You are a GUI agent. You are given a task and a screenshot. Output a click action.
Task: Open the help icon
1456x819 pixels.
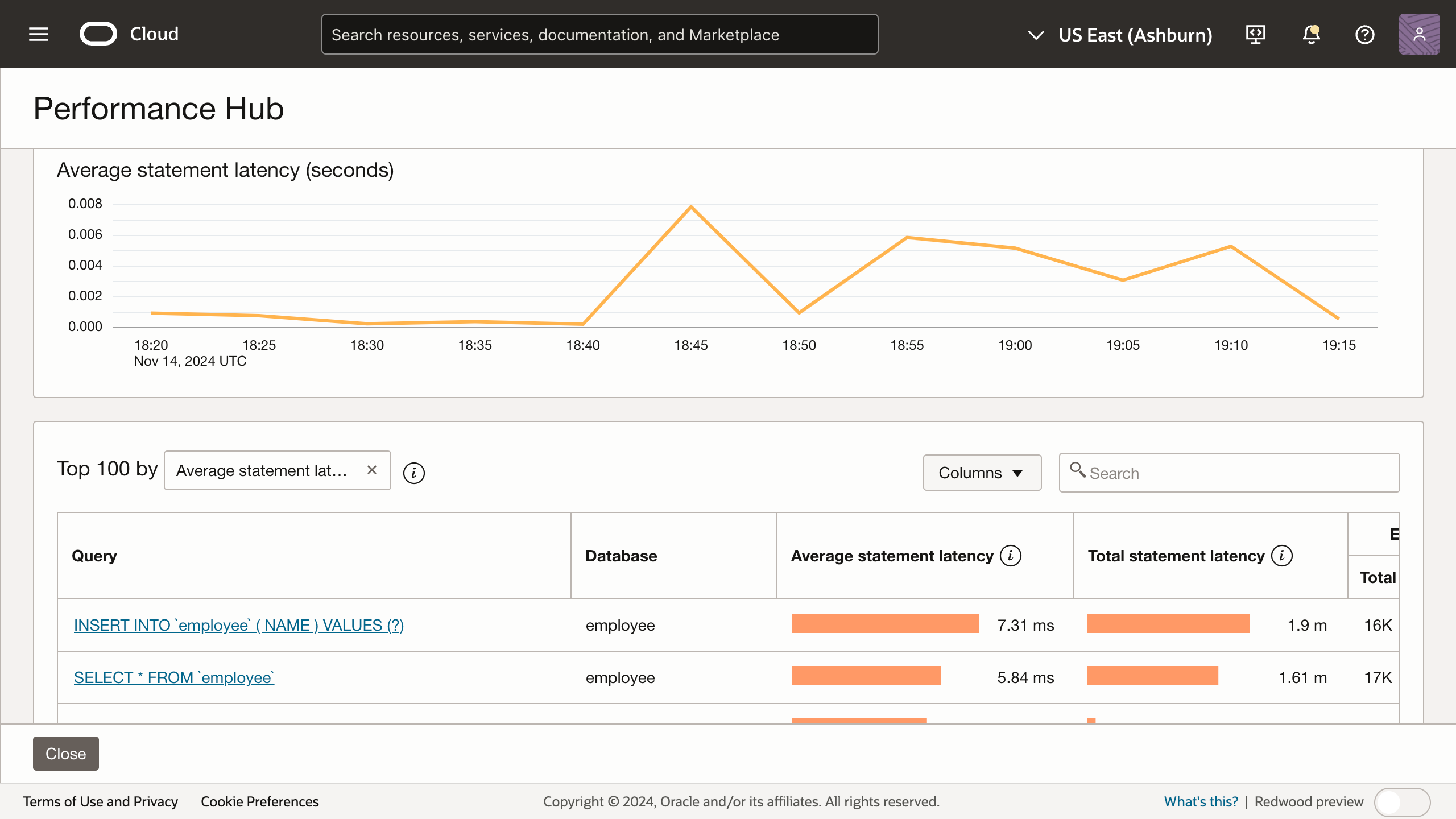(x=1365, y=34)
